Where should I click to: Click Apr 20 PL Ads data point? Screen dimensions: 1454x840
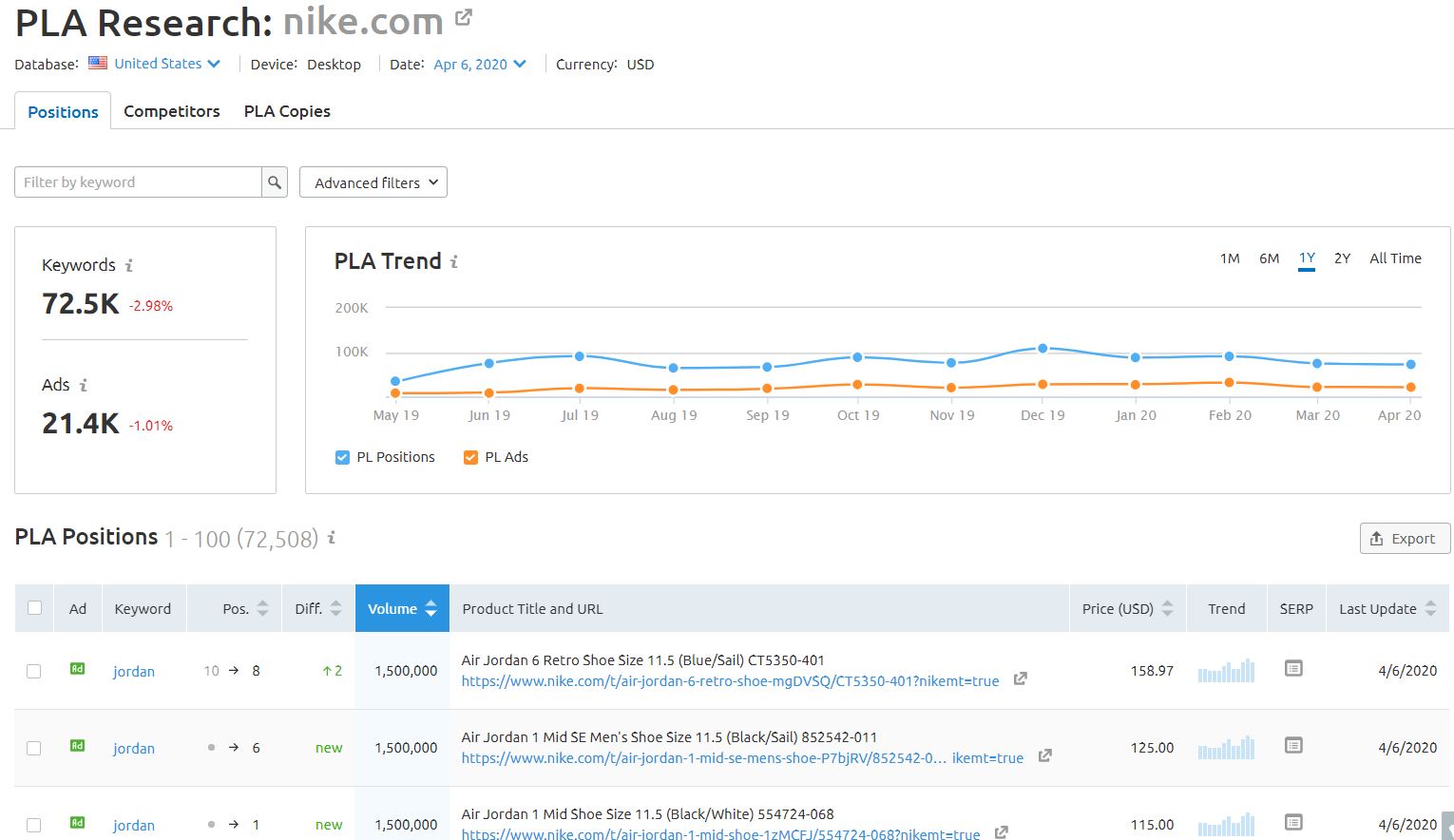pyautogui.click(x=1411, y=387)
